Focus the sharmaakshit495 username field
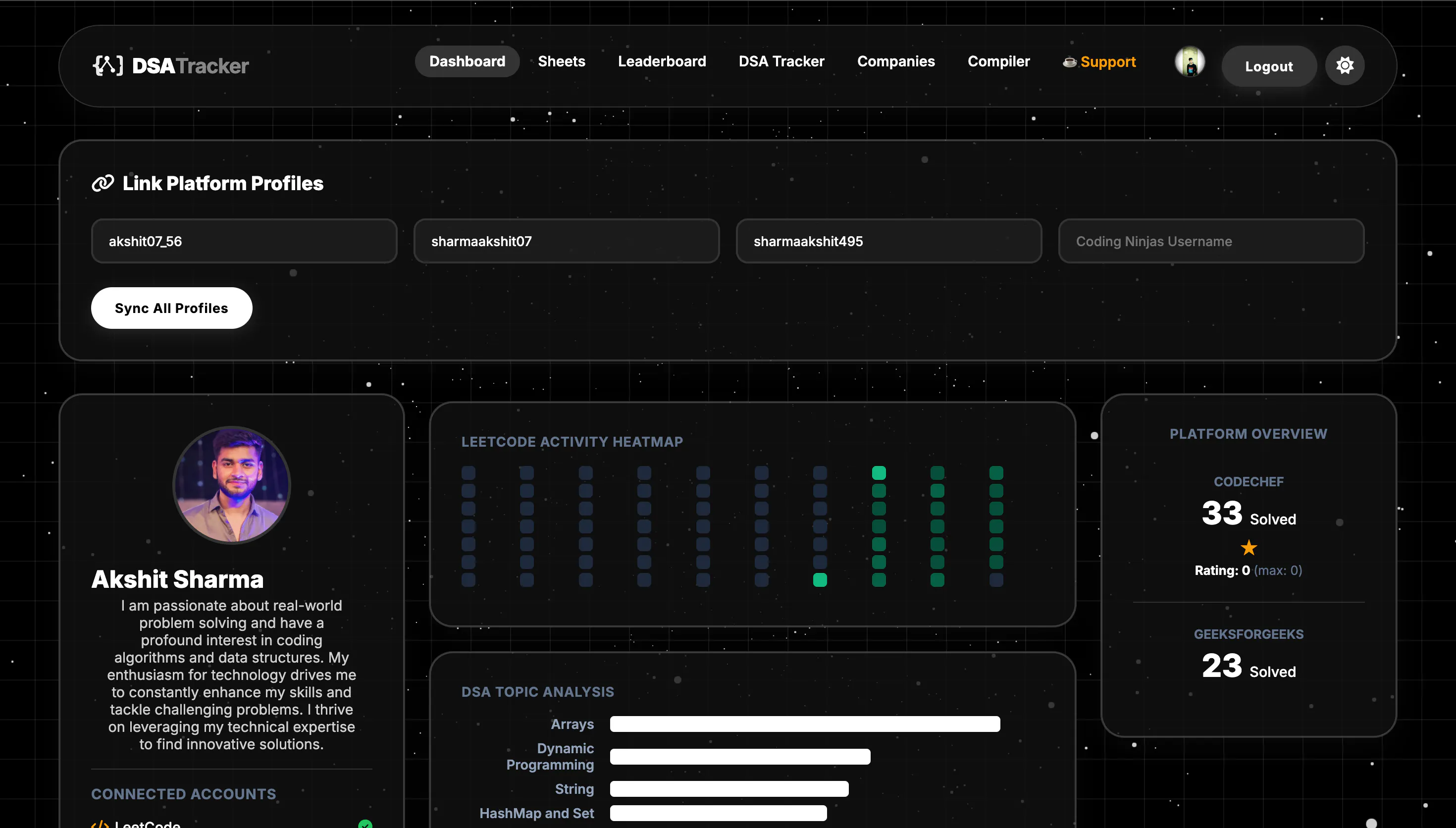 (888, 241)
